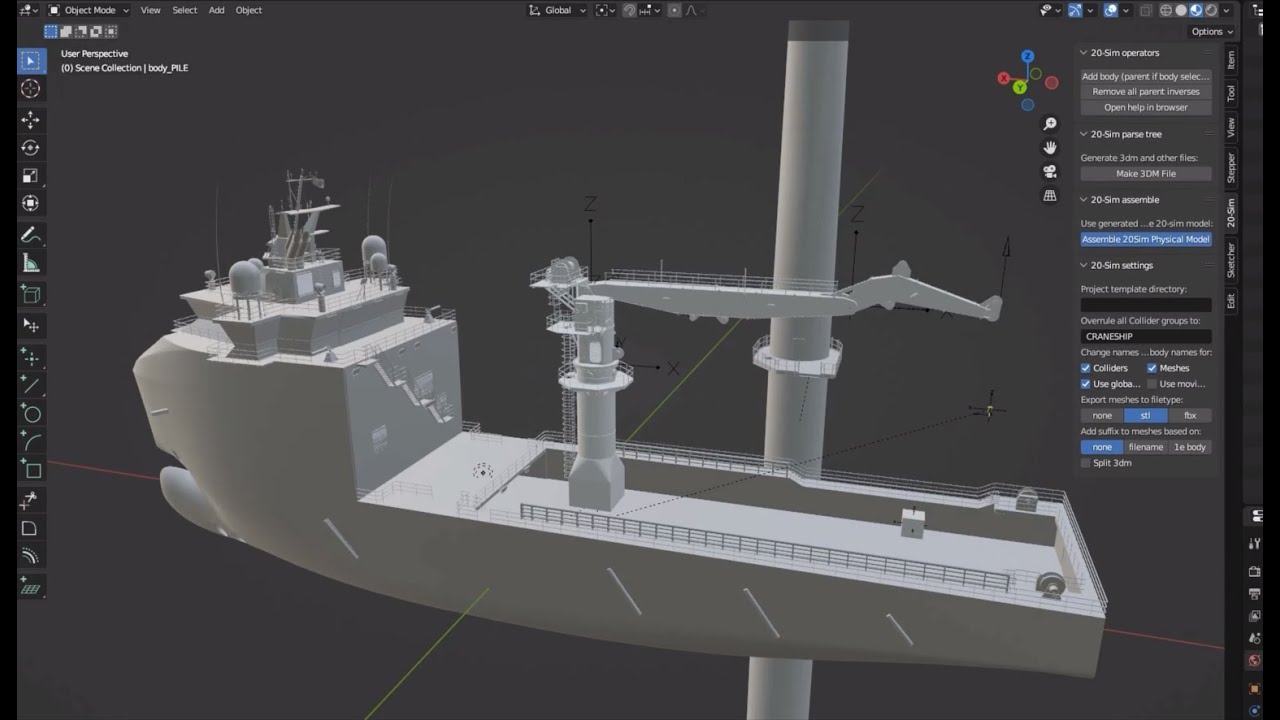Select the Rotate tool
Screen dimensions: 1280x720
pyautogui.click(x=31, y=148)
